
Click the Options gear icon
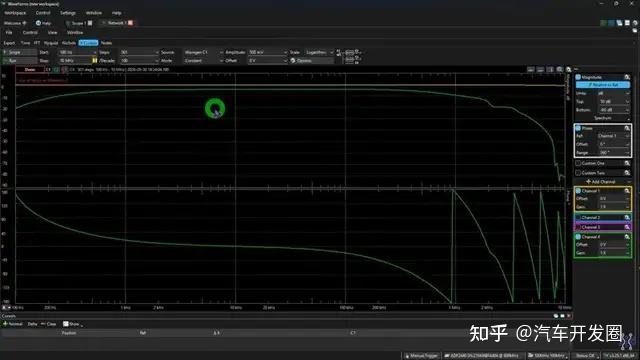coord(293,60)
